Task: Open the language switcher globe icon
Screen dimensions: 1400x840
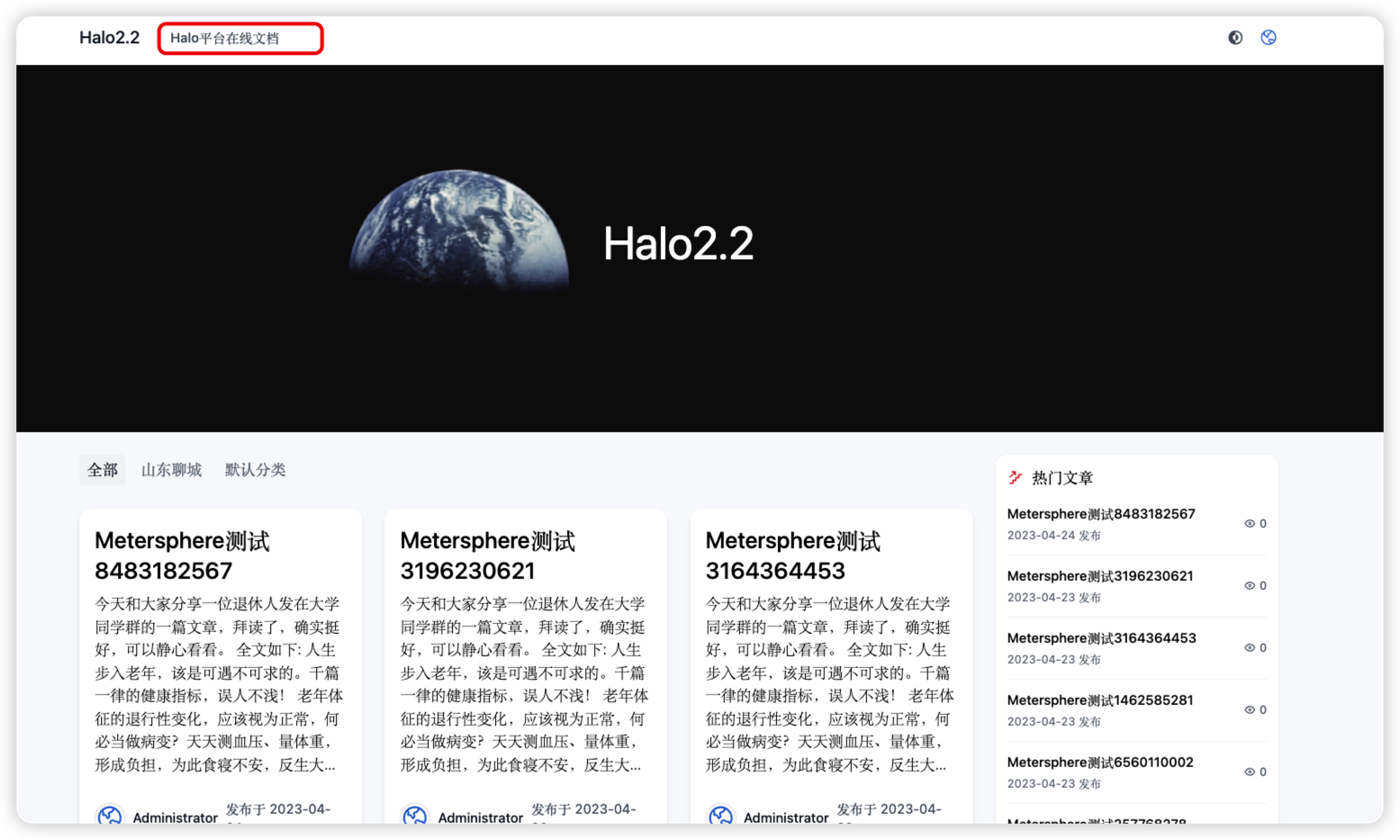Action: point(1269,37)
